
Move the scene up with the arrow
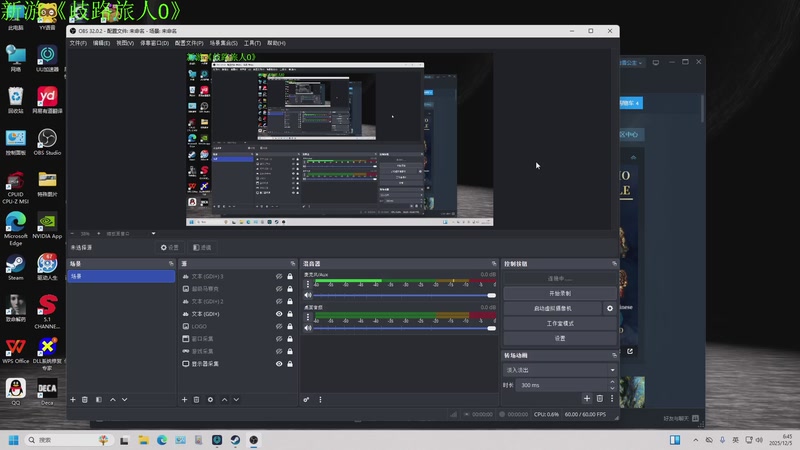113,399
